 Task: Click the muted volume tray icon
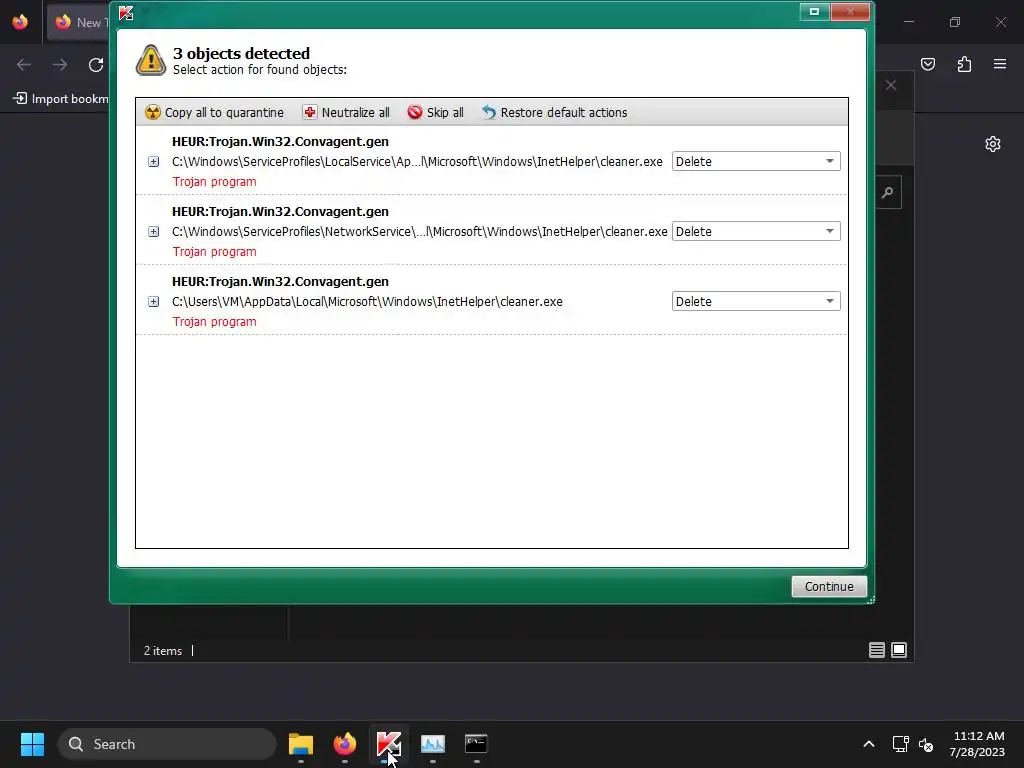(x=926, y=744)
